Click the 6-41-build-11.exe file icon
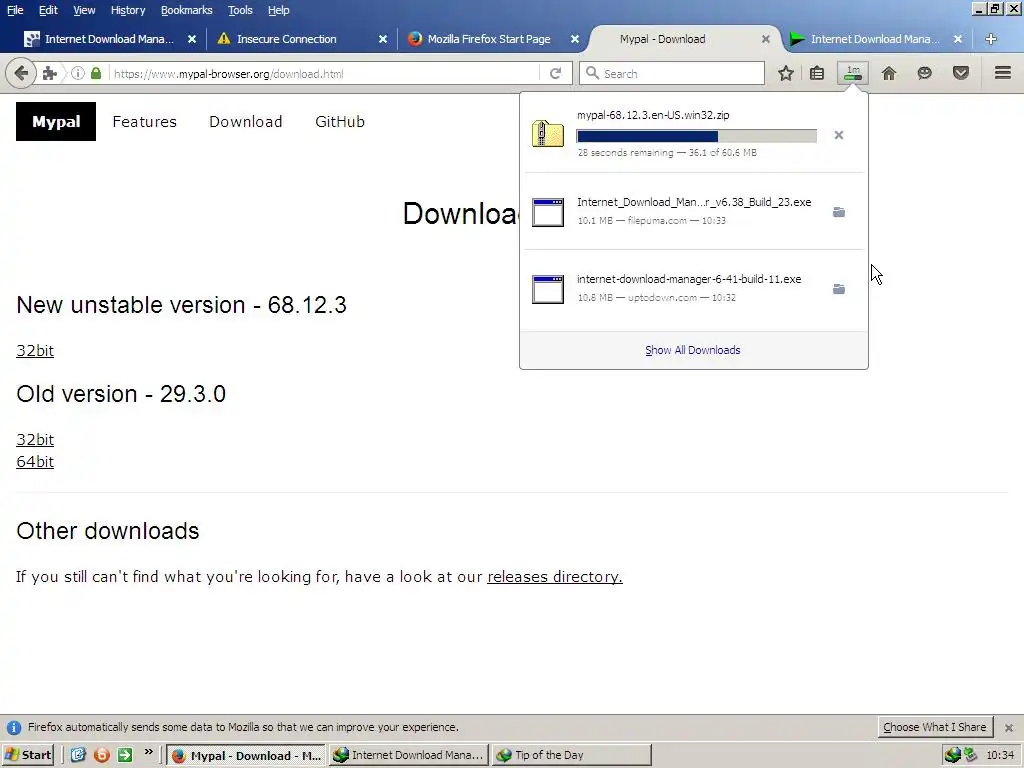The height and width of the screenshot is (768, 1024). point(547,289)
